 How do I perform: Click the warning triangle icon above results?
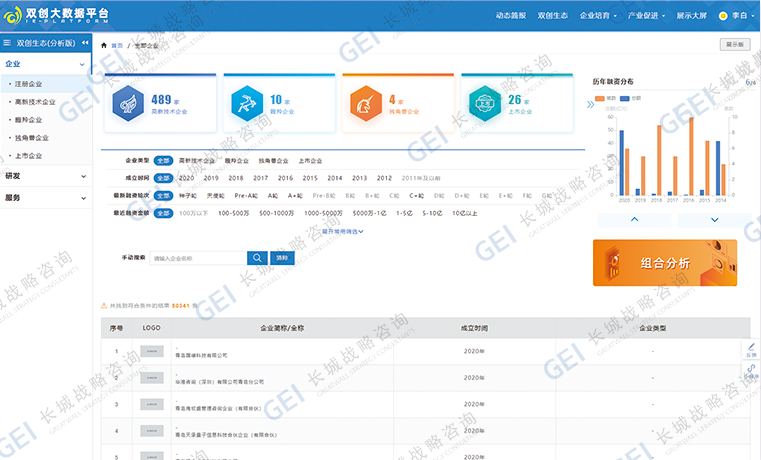[x=104, y=306]
